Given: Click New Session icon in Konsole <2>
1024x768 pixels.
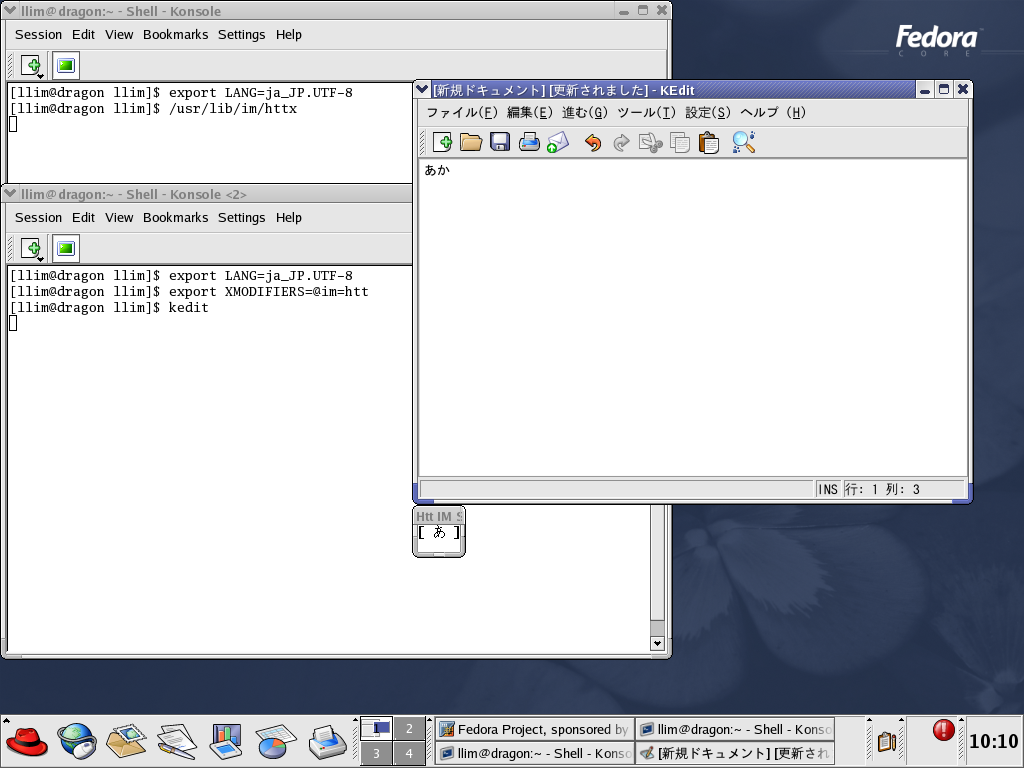Looking at the screenshot, I should pyautogui.click(x=32, y=248).
